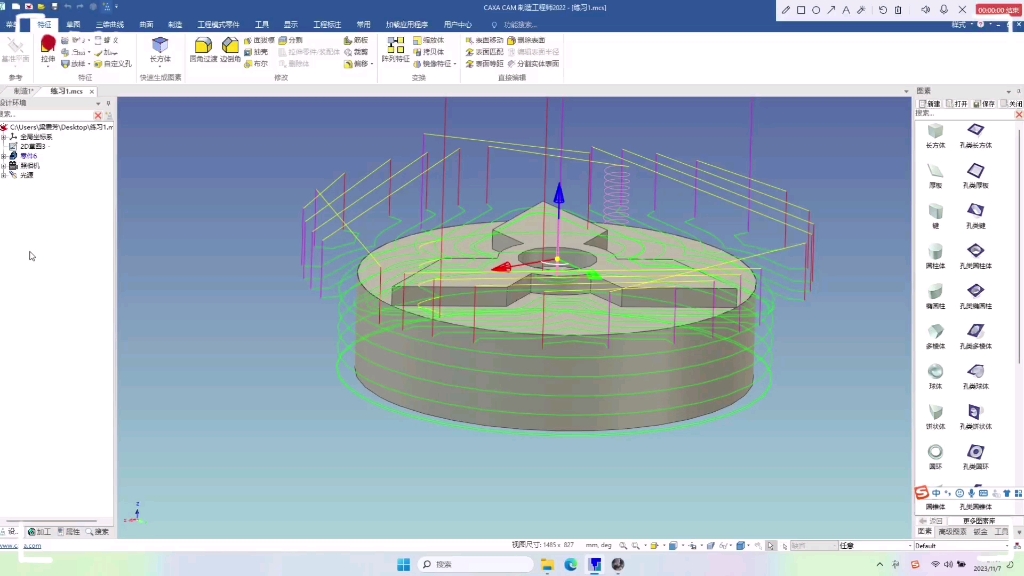Open File Explorer from taskbar
Viewport: 1024px width, 576px height.
point(547,564)
